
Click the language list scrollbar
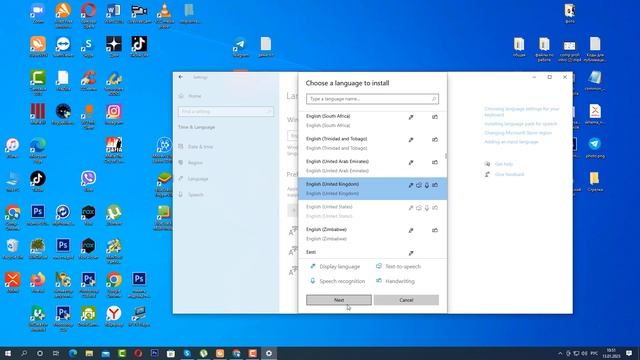point(446,156)
